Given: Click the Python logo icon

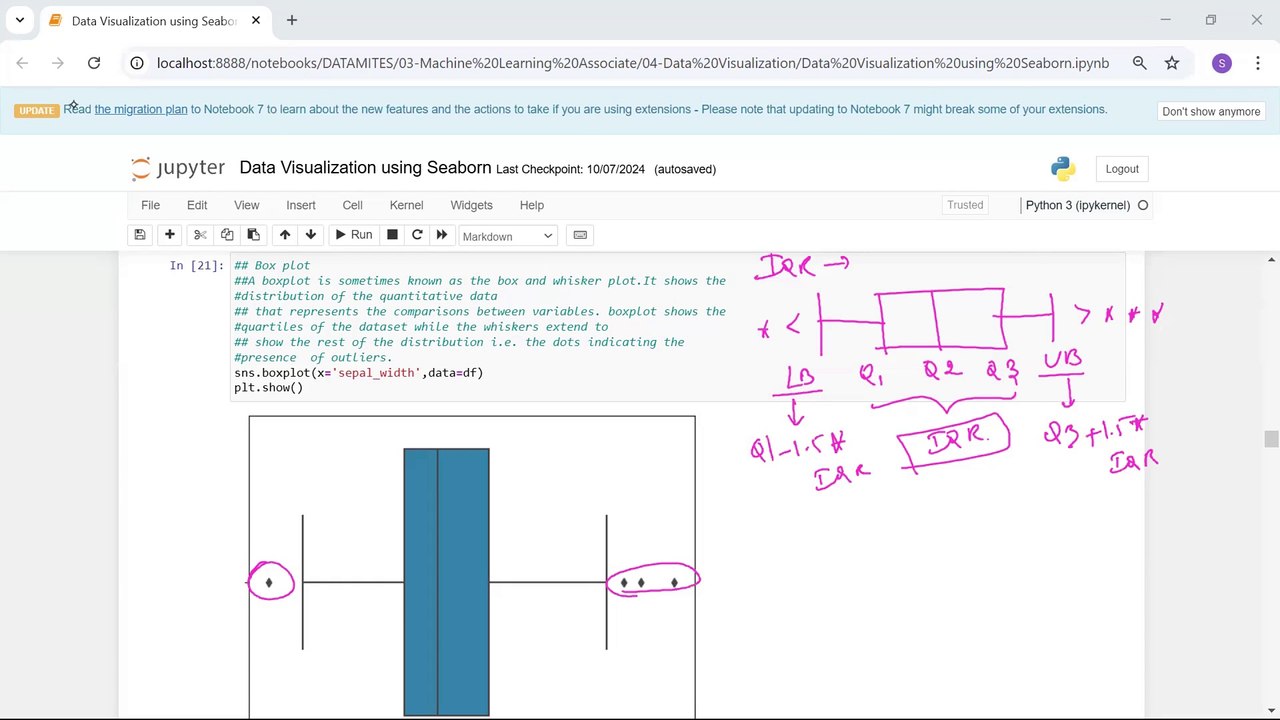Looking at the screenshot, I should 1063,168.
